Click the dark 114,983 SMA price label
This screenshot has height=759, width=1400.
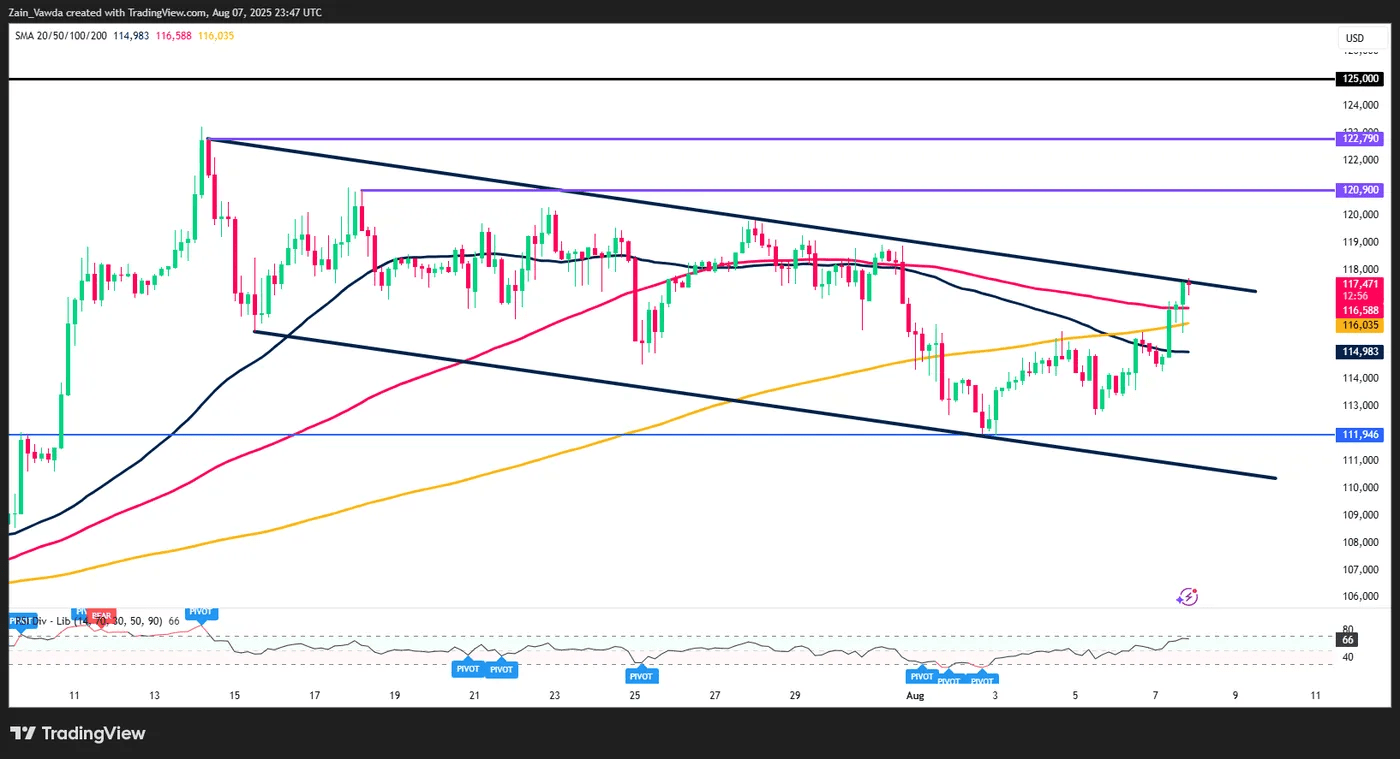[1361, 351]
